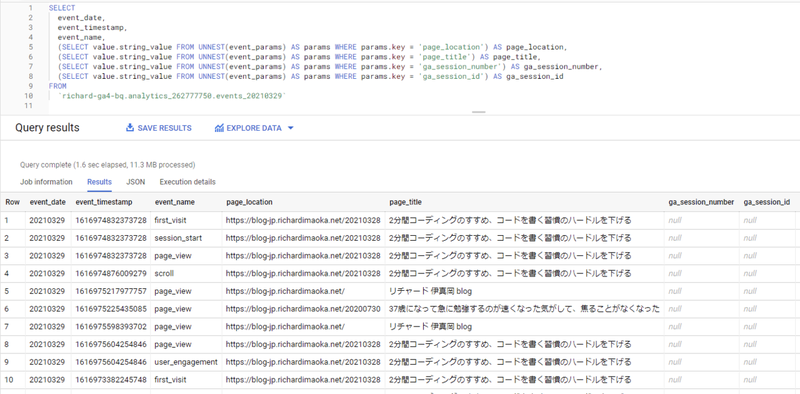Open the Execution details tab
Image resolution: width=800 pixels, height=394 pixels.
tap(188, 182)
